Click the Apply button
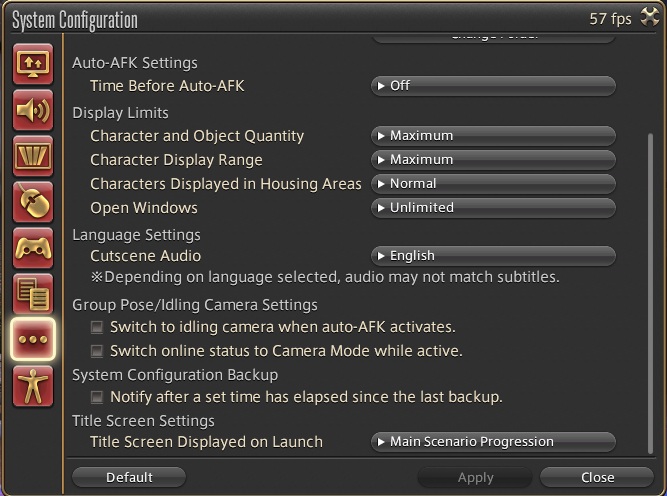This screenshot has height=496, width=667. [x=475, y=477]
